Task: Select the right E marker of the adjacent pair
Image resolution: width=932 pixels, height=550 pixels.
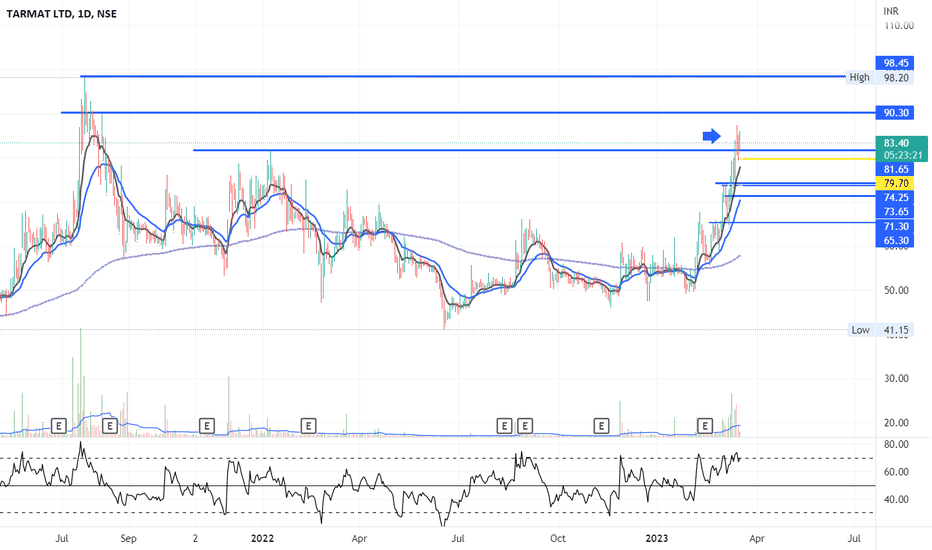Action: tap(524, 426)
